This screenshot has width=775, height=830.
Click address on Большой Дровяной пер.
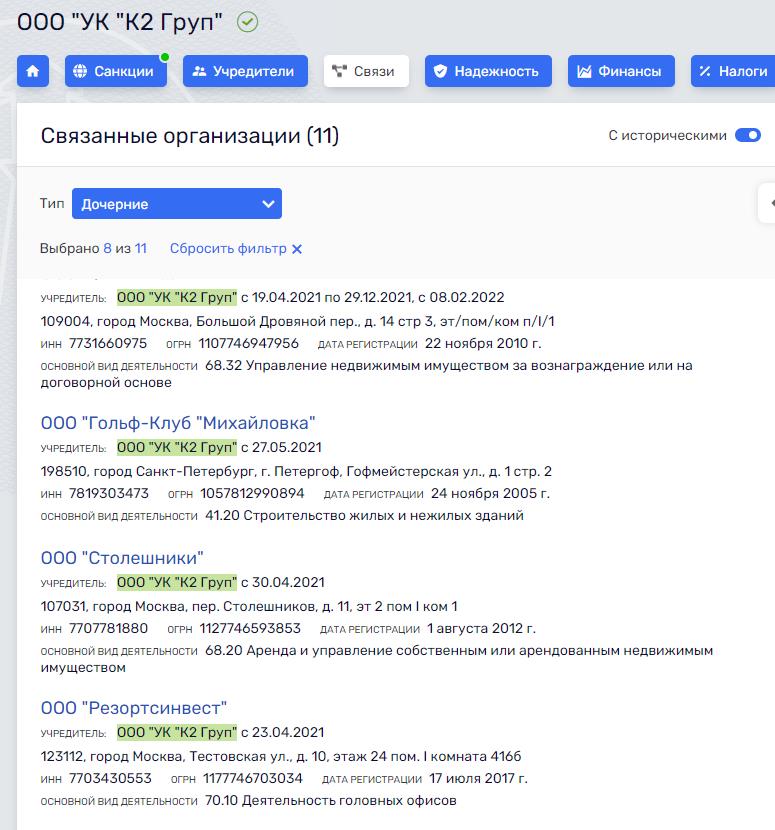coord(298,321)
